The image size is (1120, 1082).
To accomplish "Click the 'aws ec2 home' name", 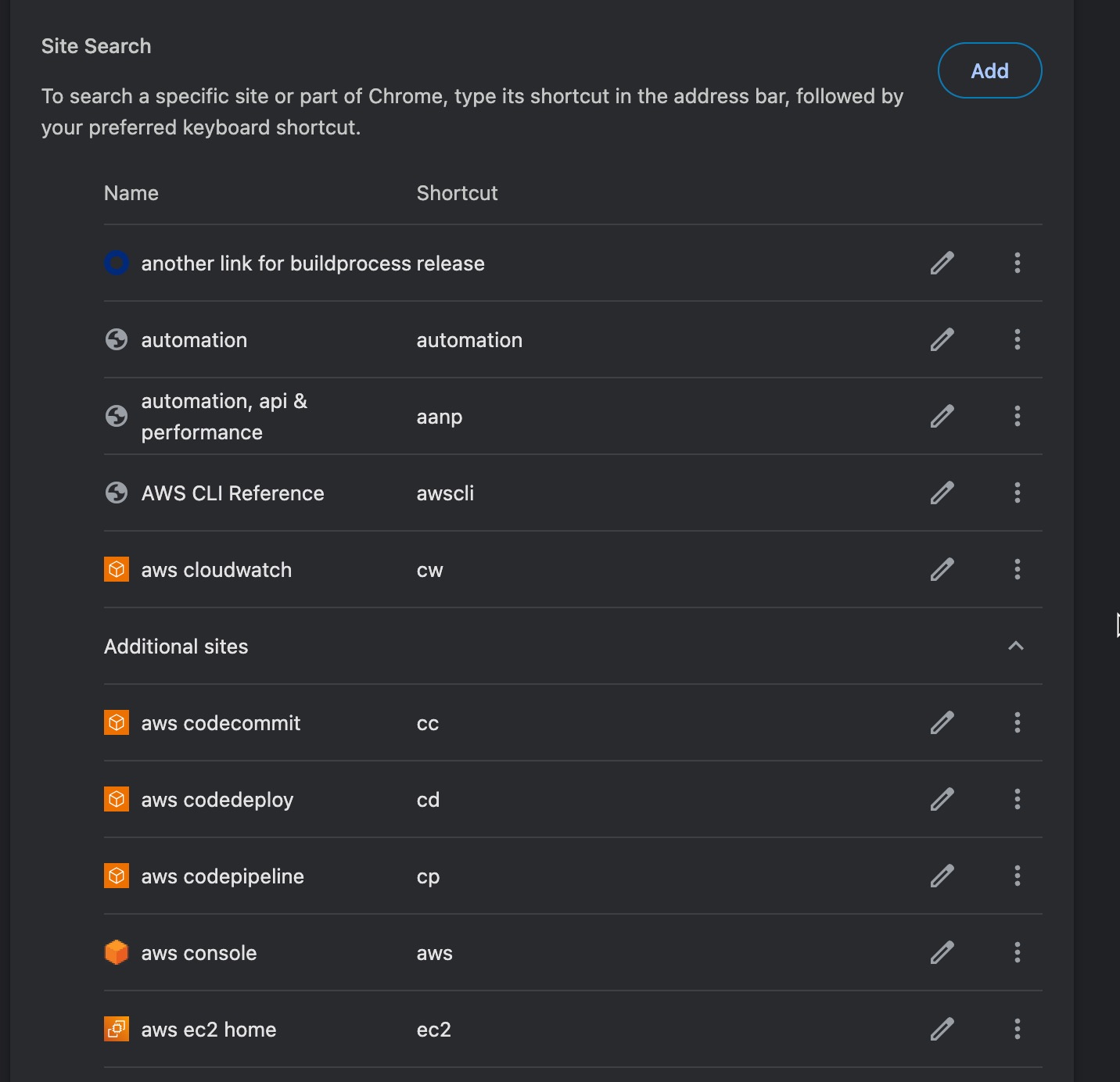I will coord(208,1030).
